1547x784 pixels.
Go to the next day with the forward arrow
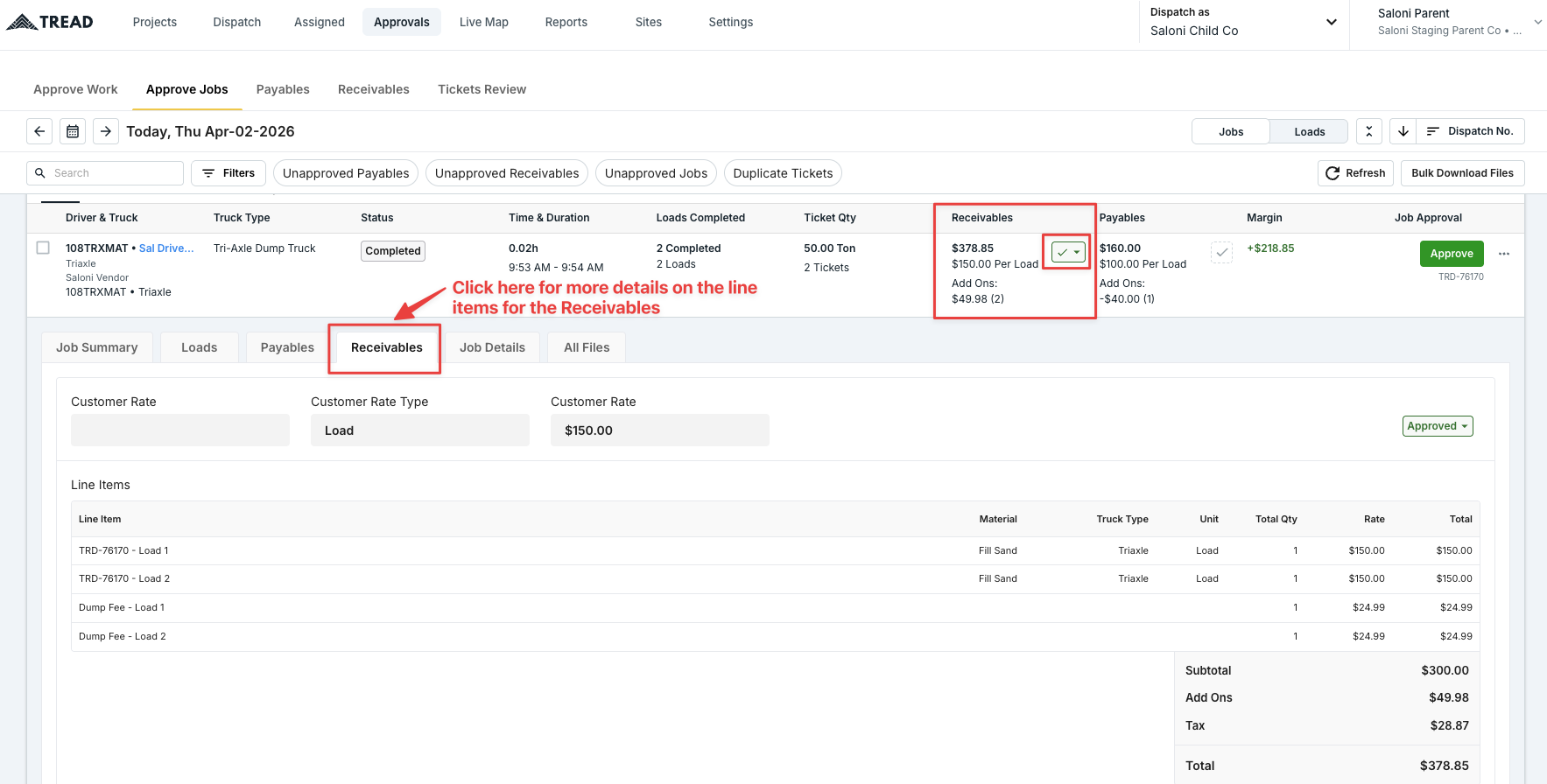coord(106,131)
